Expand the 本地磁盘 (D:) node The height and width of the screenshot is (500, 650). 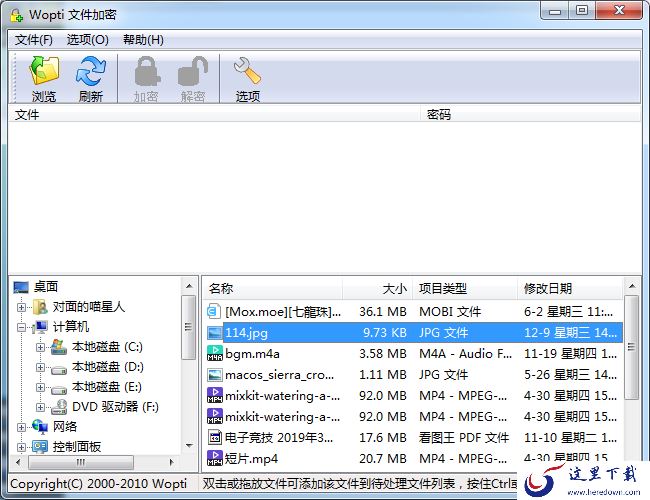tap(40, 367)
